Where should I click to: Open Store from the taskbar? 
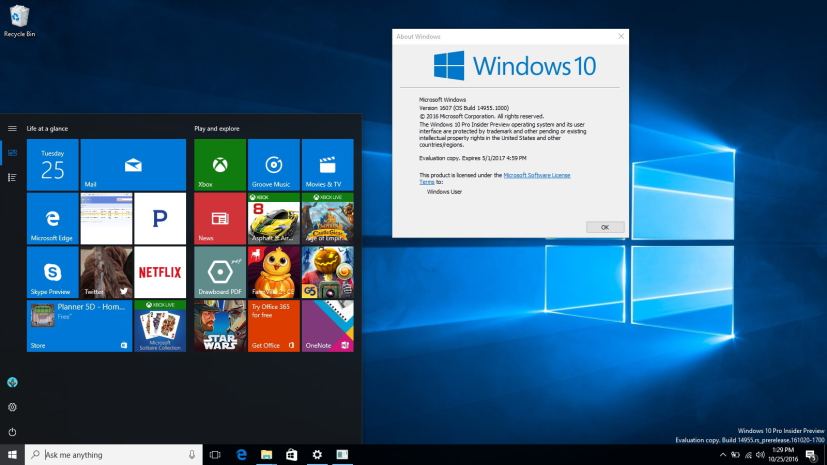click(291, 454)
